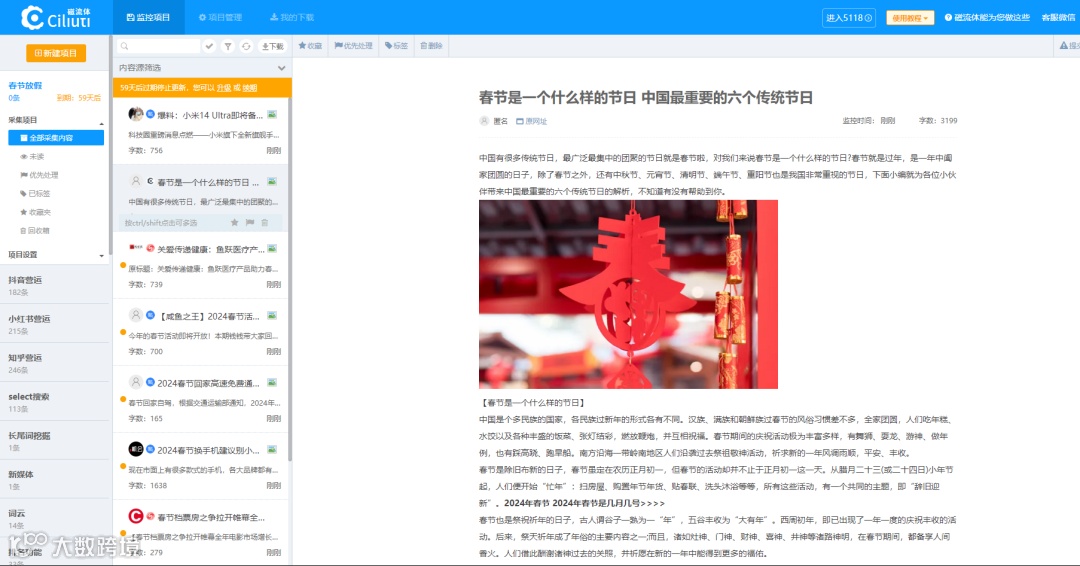Open the 原网址 original link
Image resolution: width=1080 pixels, height=566 pixels.
click(531, 121)
